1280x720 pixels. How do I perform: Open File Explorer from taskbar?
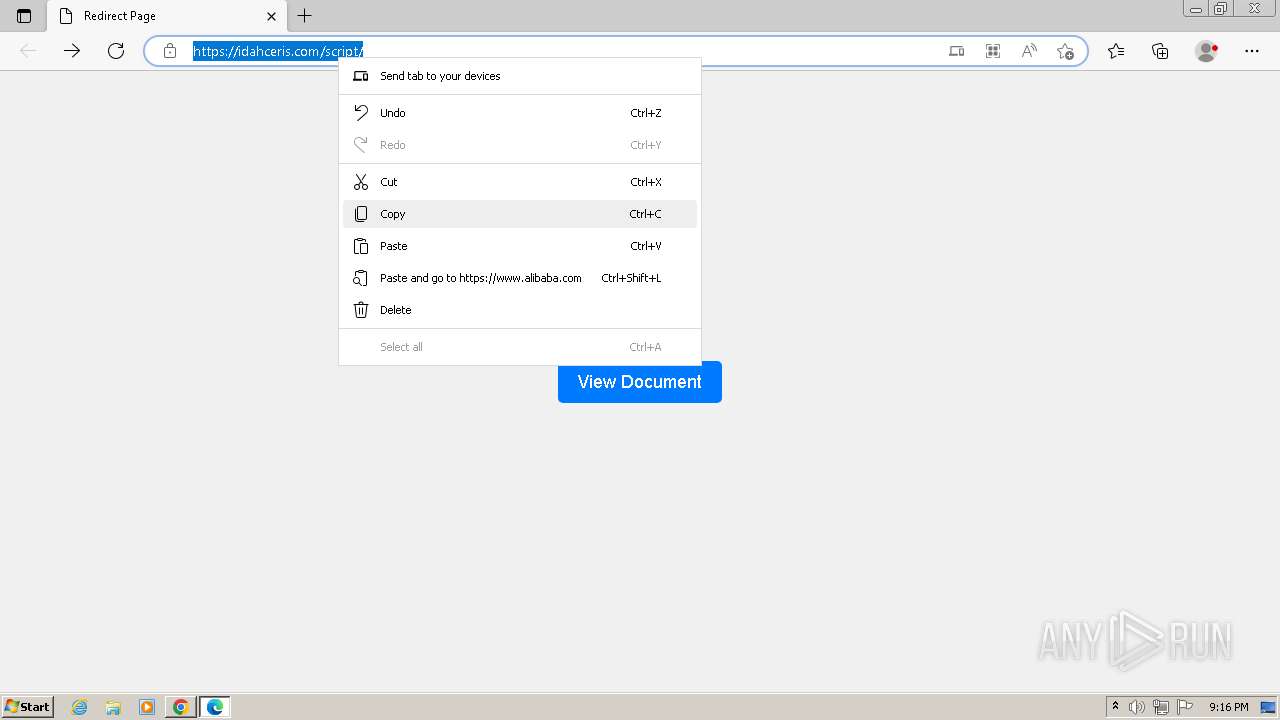pos(113,707)
